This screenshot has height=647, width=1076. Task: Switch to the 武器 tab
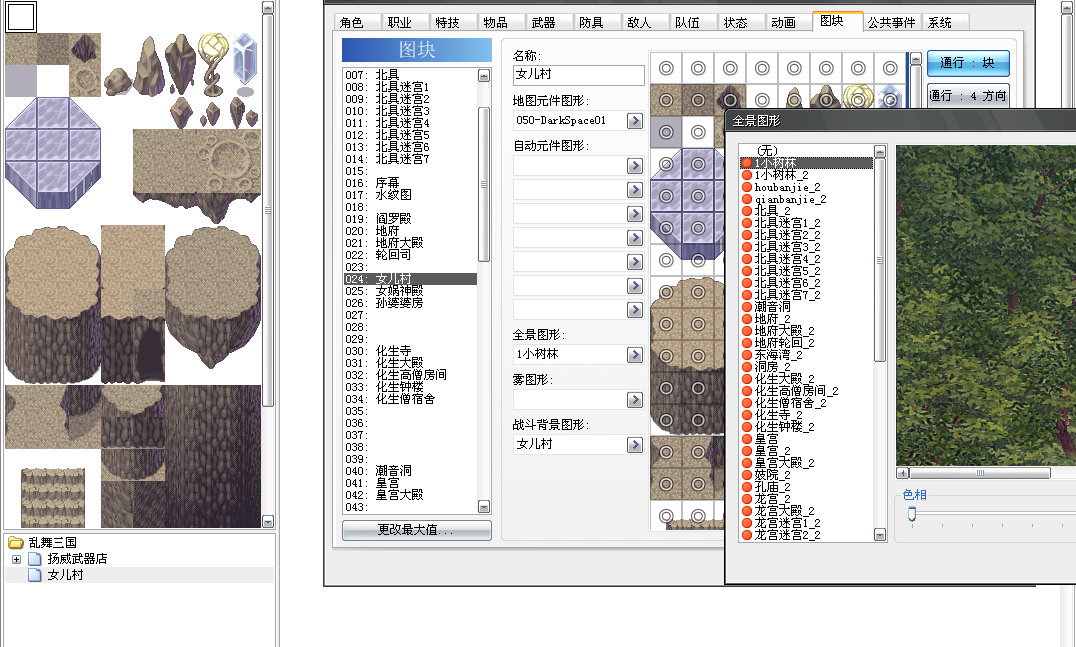(x=543, y=23)
